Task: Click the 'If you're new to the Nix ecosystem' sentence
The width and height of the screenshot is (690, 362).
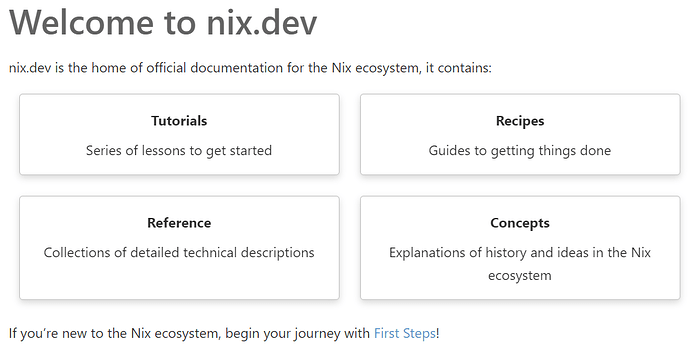Action: click(224, 333)
